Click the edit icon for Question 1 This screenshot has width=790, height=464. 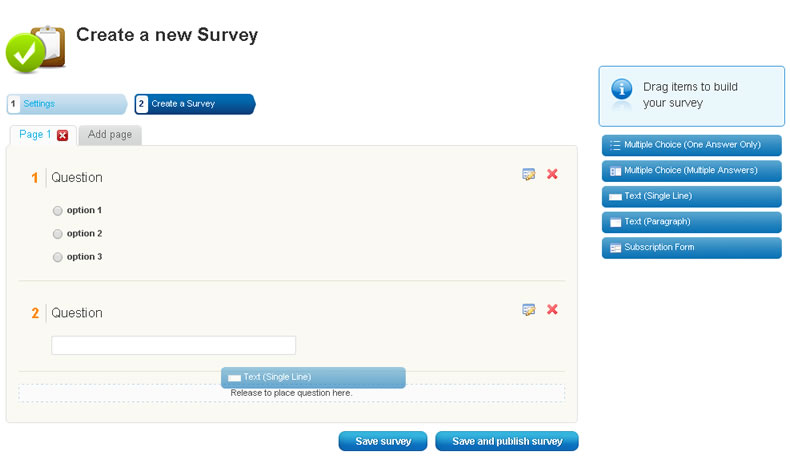click(x=529, y=174)
